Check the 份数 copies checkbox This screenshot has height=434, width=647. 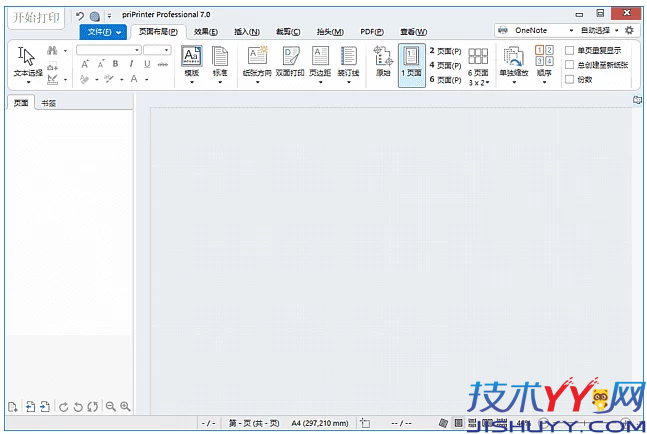point(569,80)
